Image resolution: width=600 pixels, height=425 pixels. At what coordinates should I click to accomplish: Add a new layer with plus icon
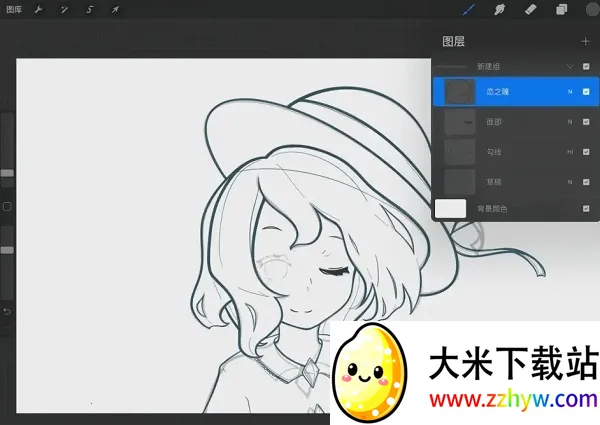coord(585,41)
